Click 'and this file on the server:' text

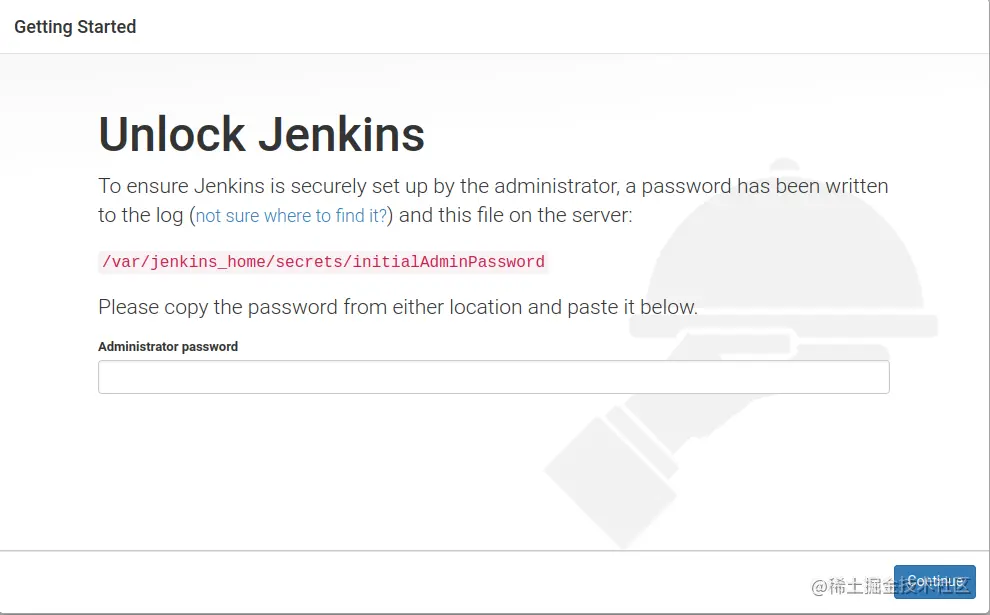tap(516, 216)
